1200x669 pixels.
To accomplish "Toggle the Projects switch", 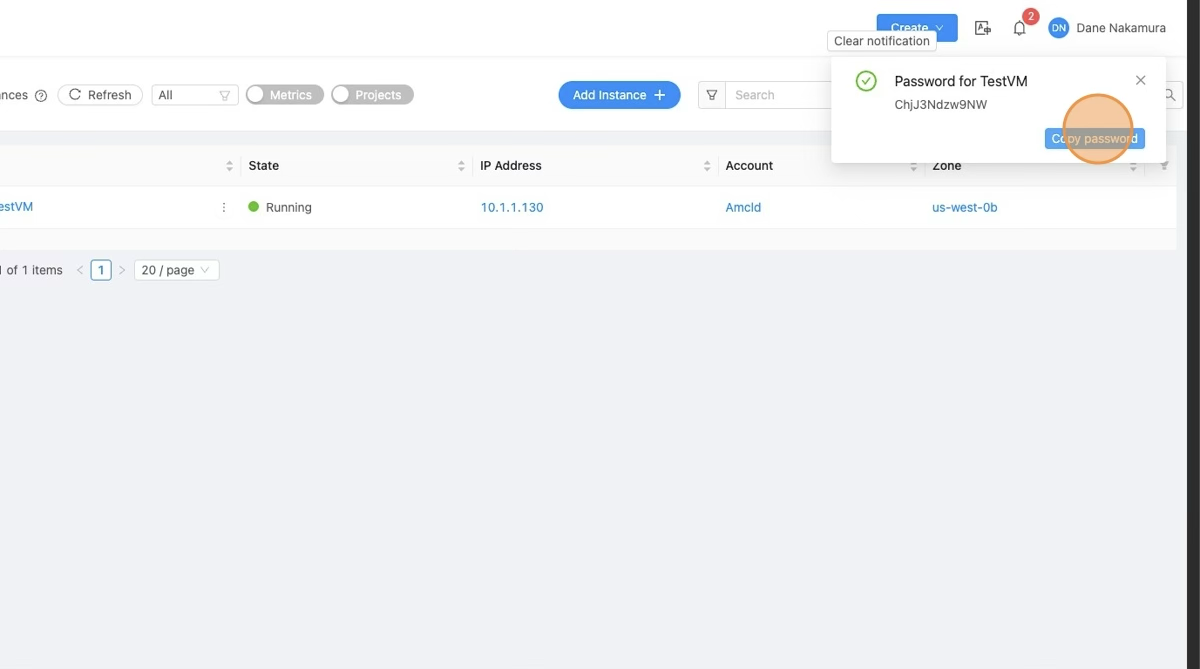I will point(372,95).
